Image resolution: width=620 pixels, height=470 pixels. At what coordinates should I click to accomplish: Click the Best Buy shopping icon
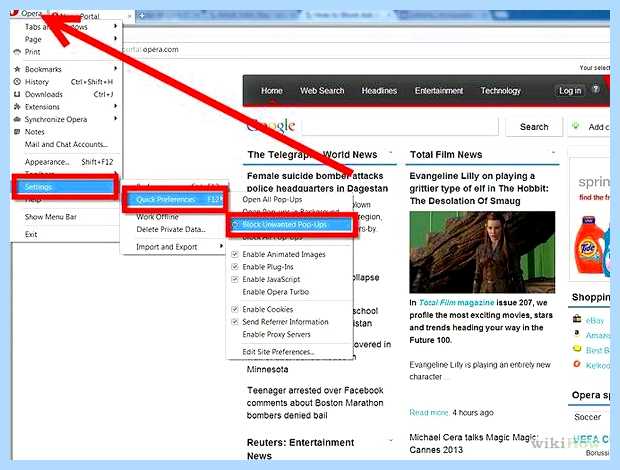(577, 349)
